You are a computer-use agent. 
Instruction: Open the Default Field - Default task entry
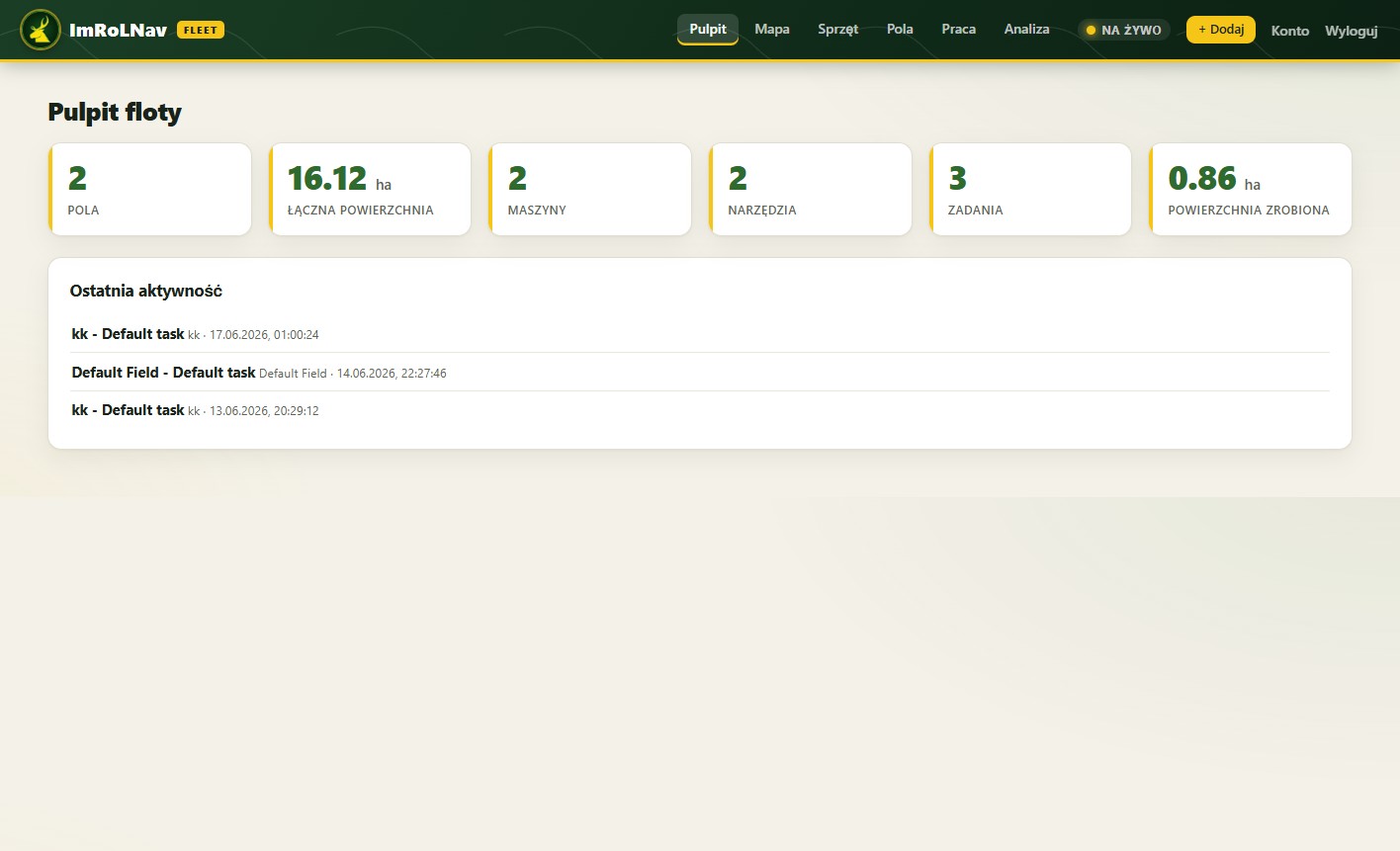(700, 373)
